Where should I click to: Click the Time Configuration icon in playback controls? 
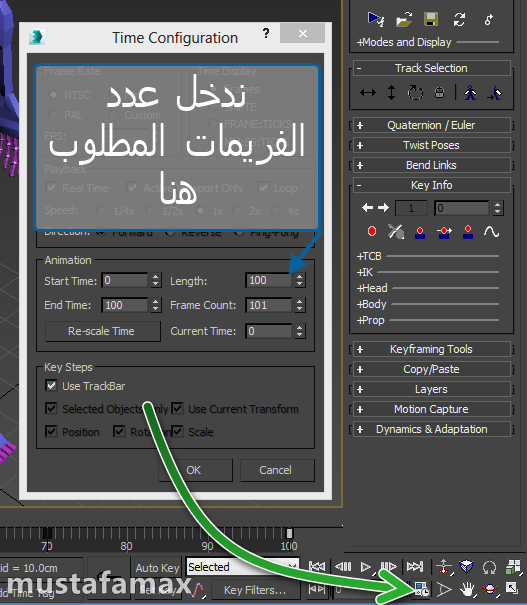click(421, 589)
